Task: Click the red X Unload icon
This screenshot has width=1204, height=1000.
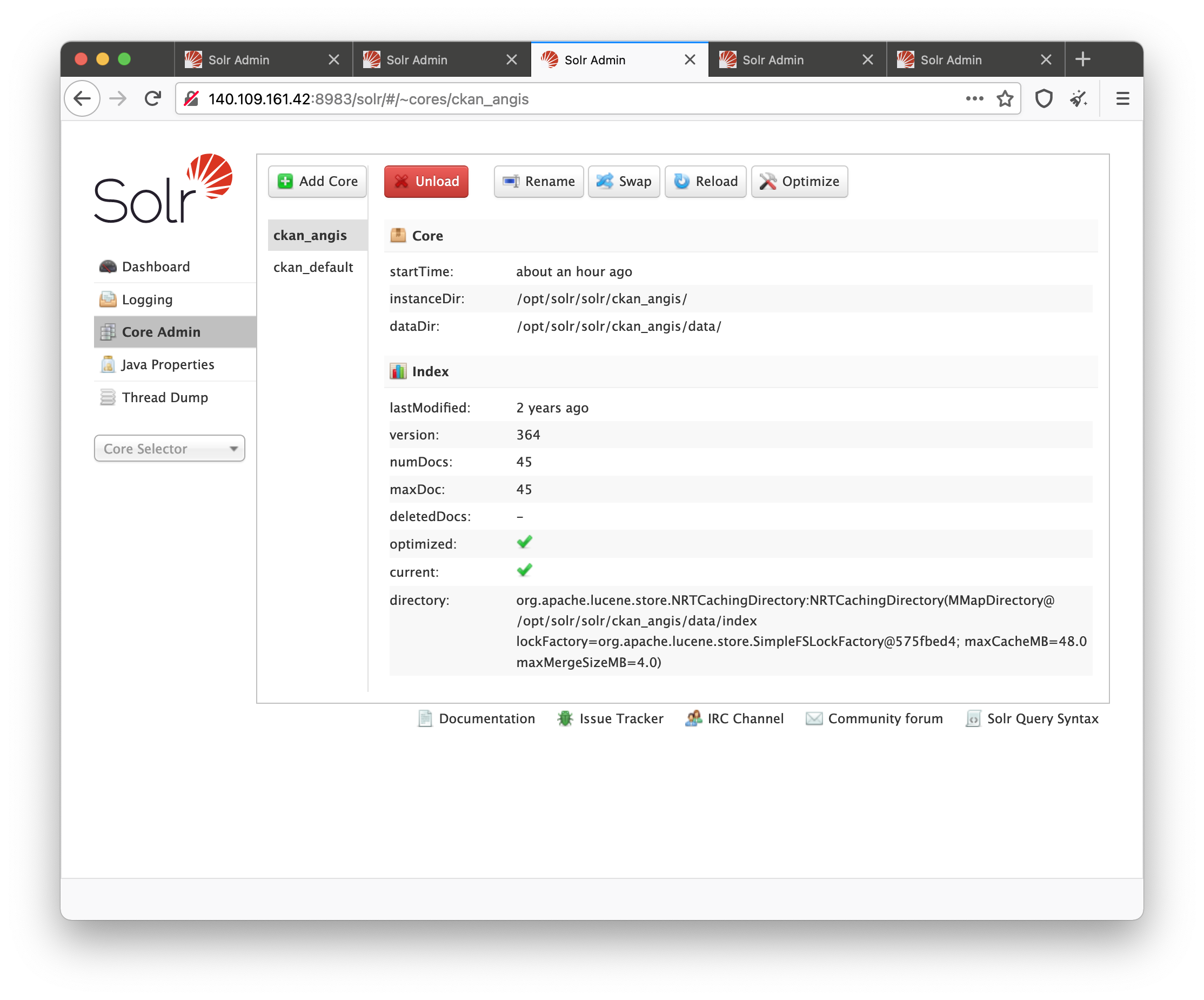Action: click(402, 181)
